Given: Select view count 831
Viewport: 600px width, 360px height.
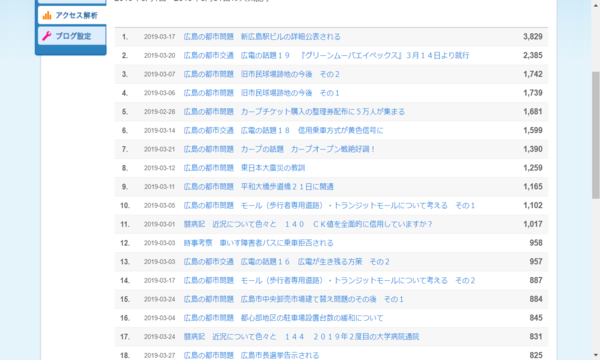Looking at the screenshot, I should (x=536, y=337).
